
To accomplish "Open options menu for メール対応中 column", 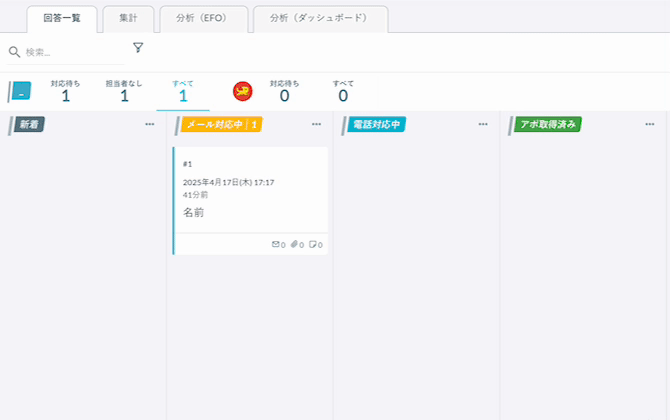I will (316, 124).
